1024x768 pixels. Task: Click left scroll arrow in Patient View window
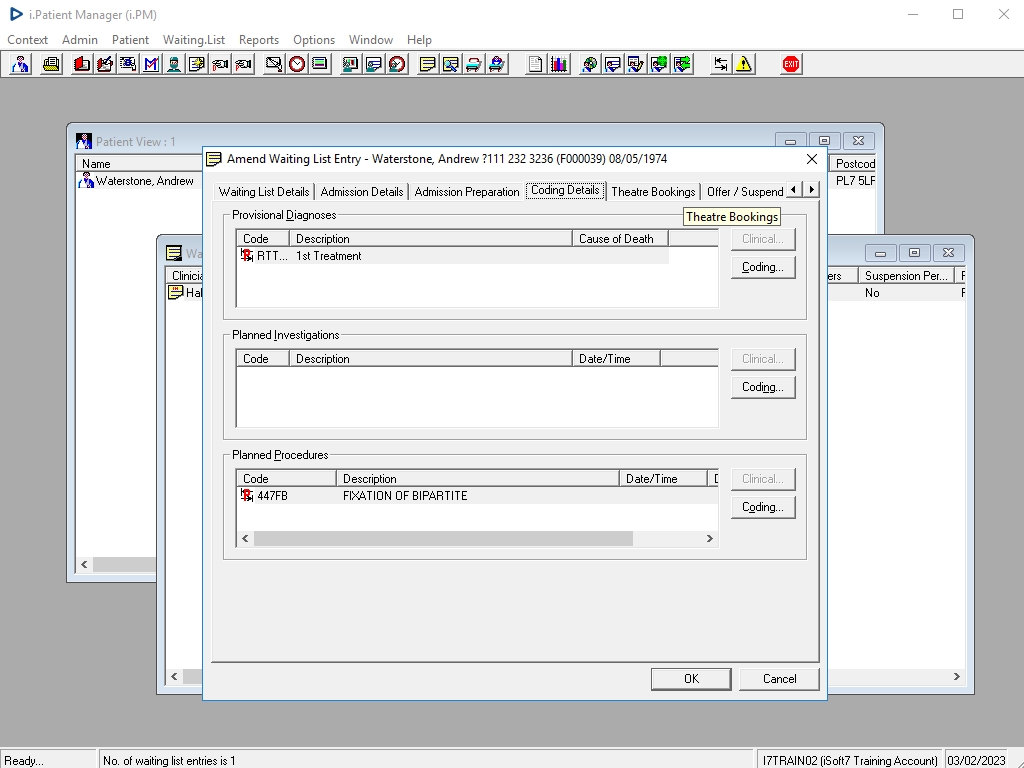point(84,564)
